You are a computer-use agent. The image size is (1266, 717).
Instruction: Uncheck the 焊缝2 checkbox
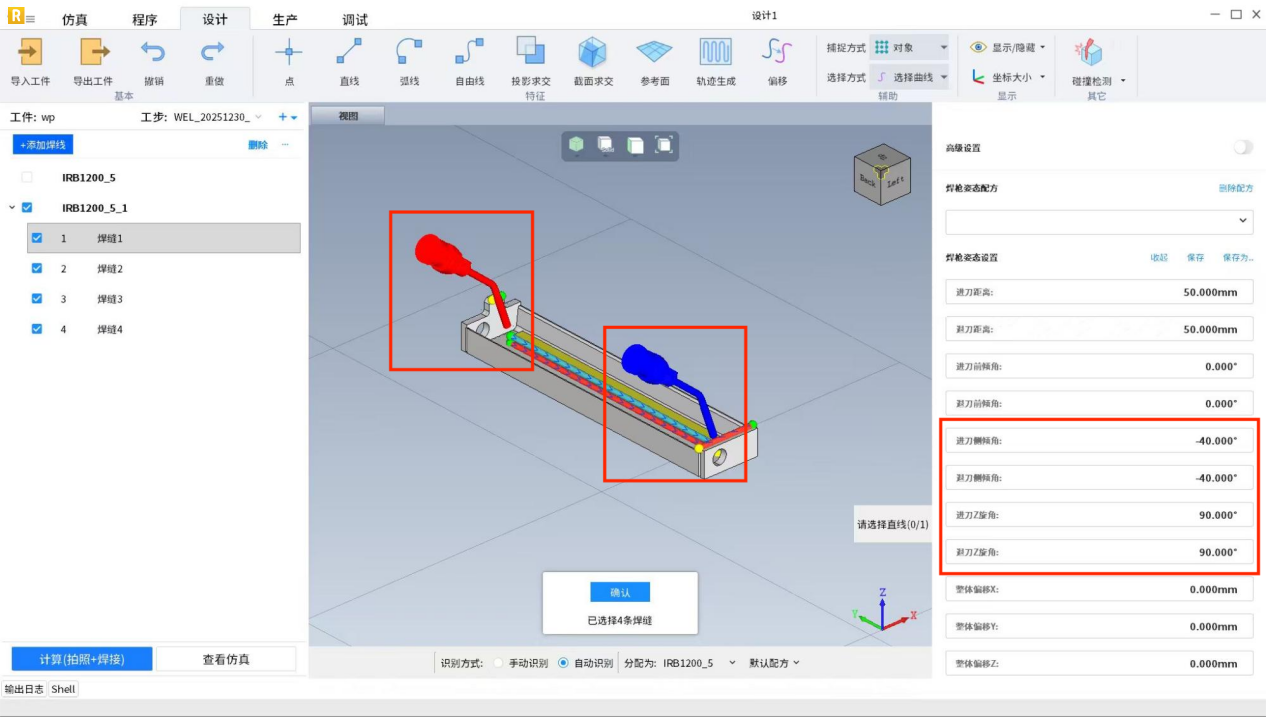click(37, 269)
